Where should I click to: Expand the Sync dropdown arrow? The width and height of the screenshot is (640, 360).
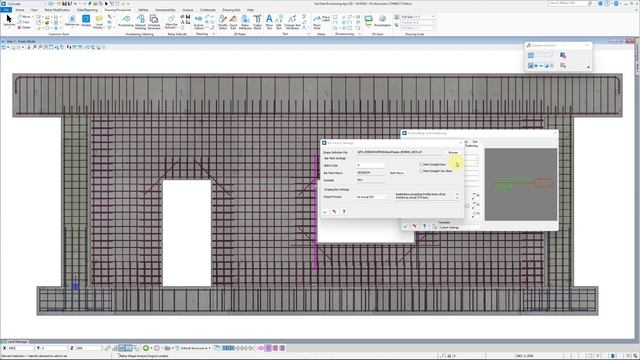pos(369,26)
